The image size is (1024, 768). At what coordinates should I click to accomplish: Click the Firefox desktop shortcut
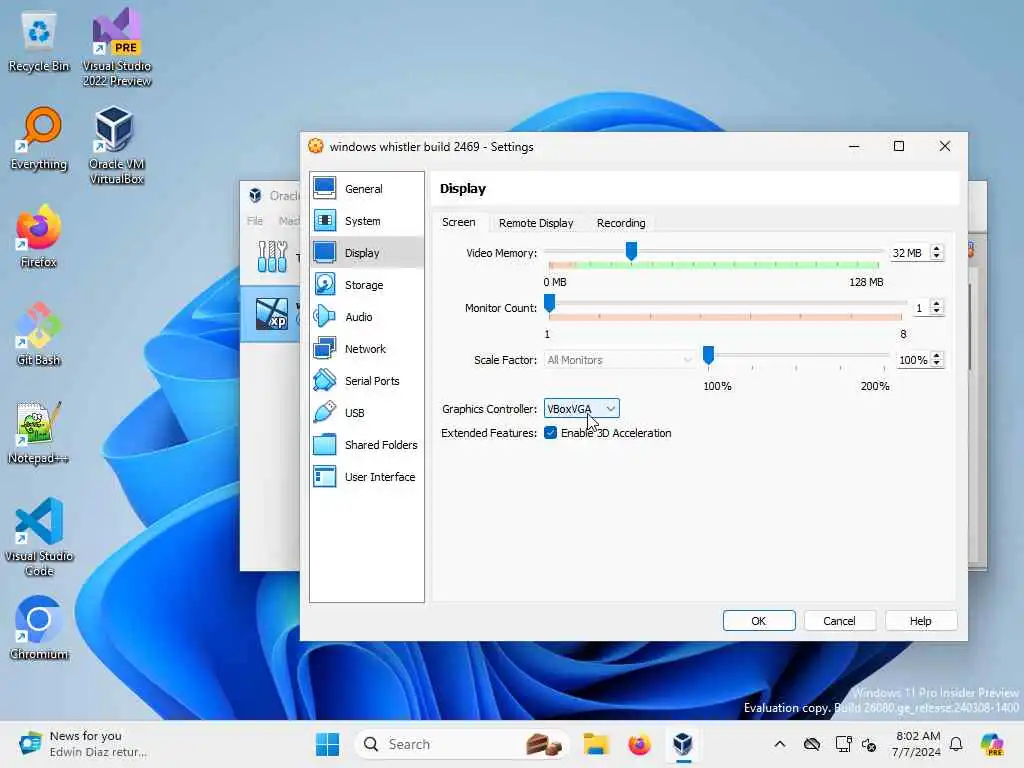click(x=39, y=236)
